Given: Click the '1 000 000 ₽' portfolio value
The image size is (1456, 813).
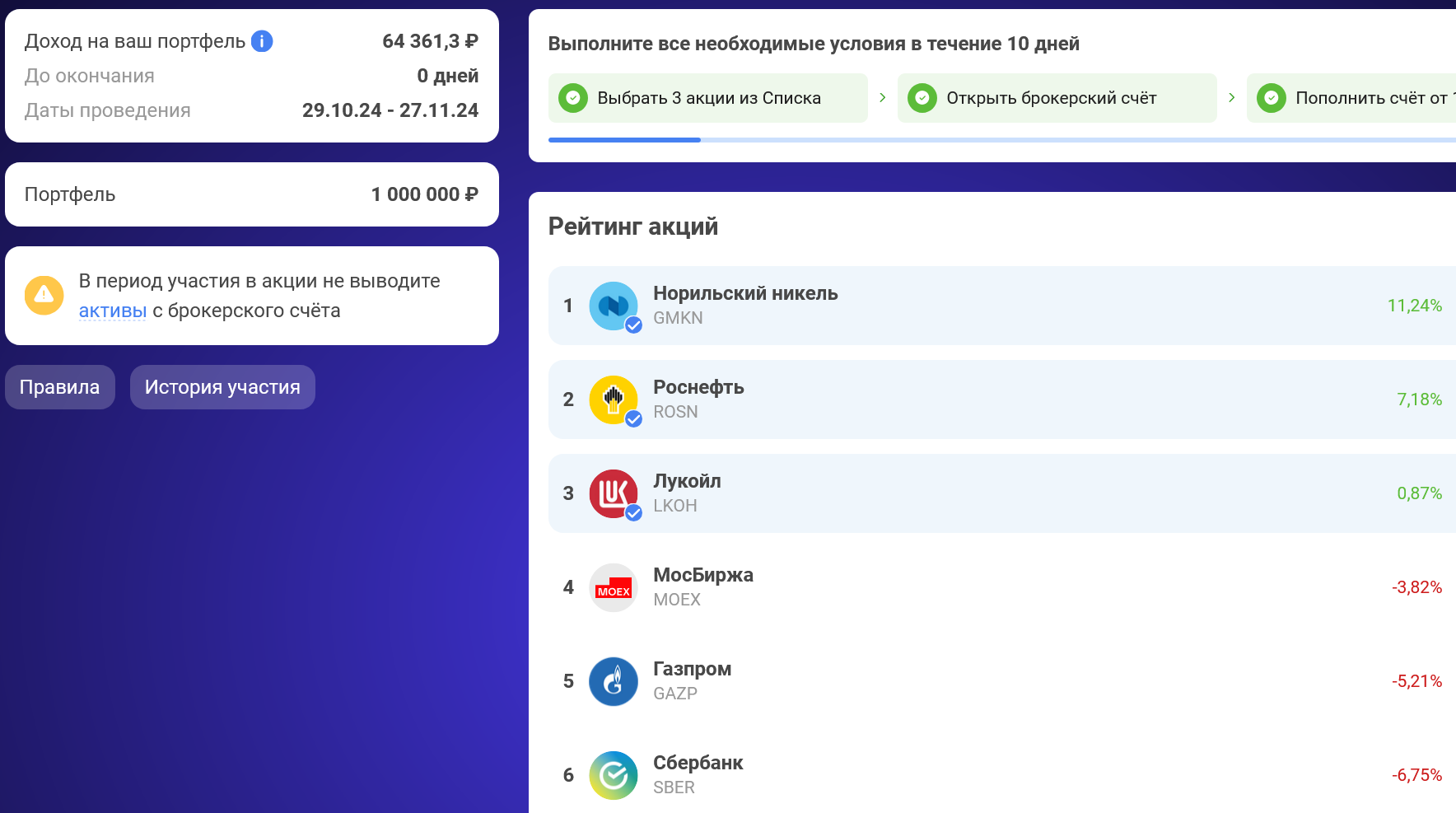Looking at the screenshot, I should coord(425,194).
